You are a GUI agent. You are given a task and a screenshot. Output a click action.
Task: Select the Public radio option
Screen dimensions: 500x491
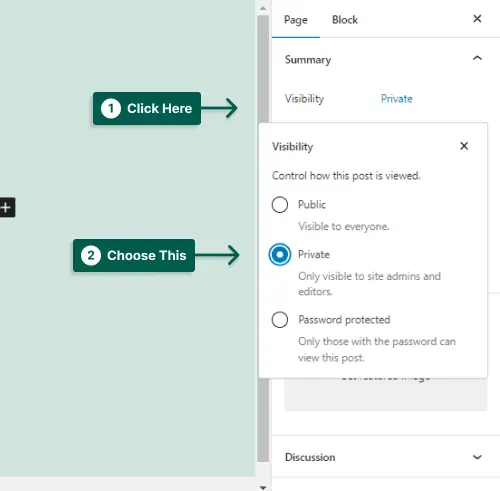tap(280, 204)
